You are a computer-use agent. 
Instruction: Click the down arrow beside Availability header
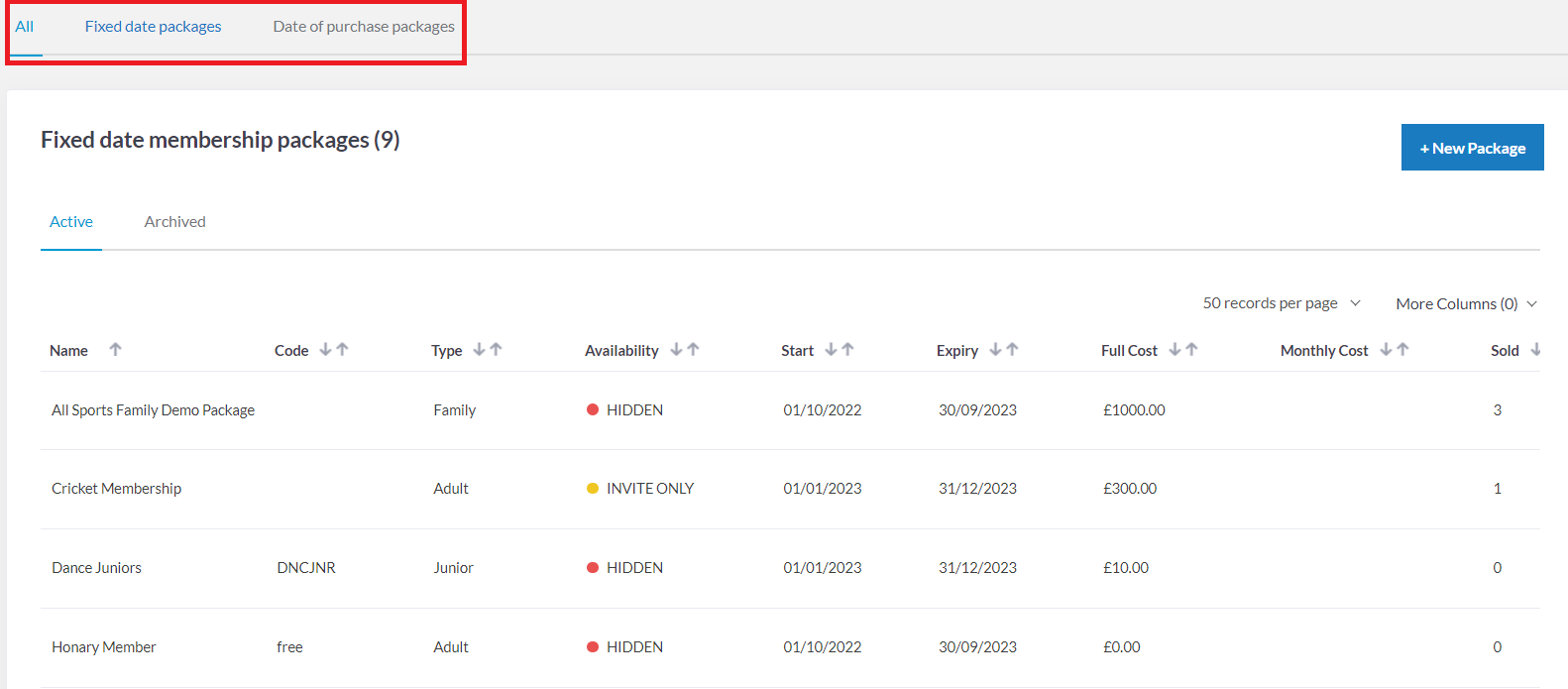tap(676, 349)
